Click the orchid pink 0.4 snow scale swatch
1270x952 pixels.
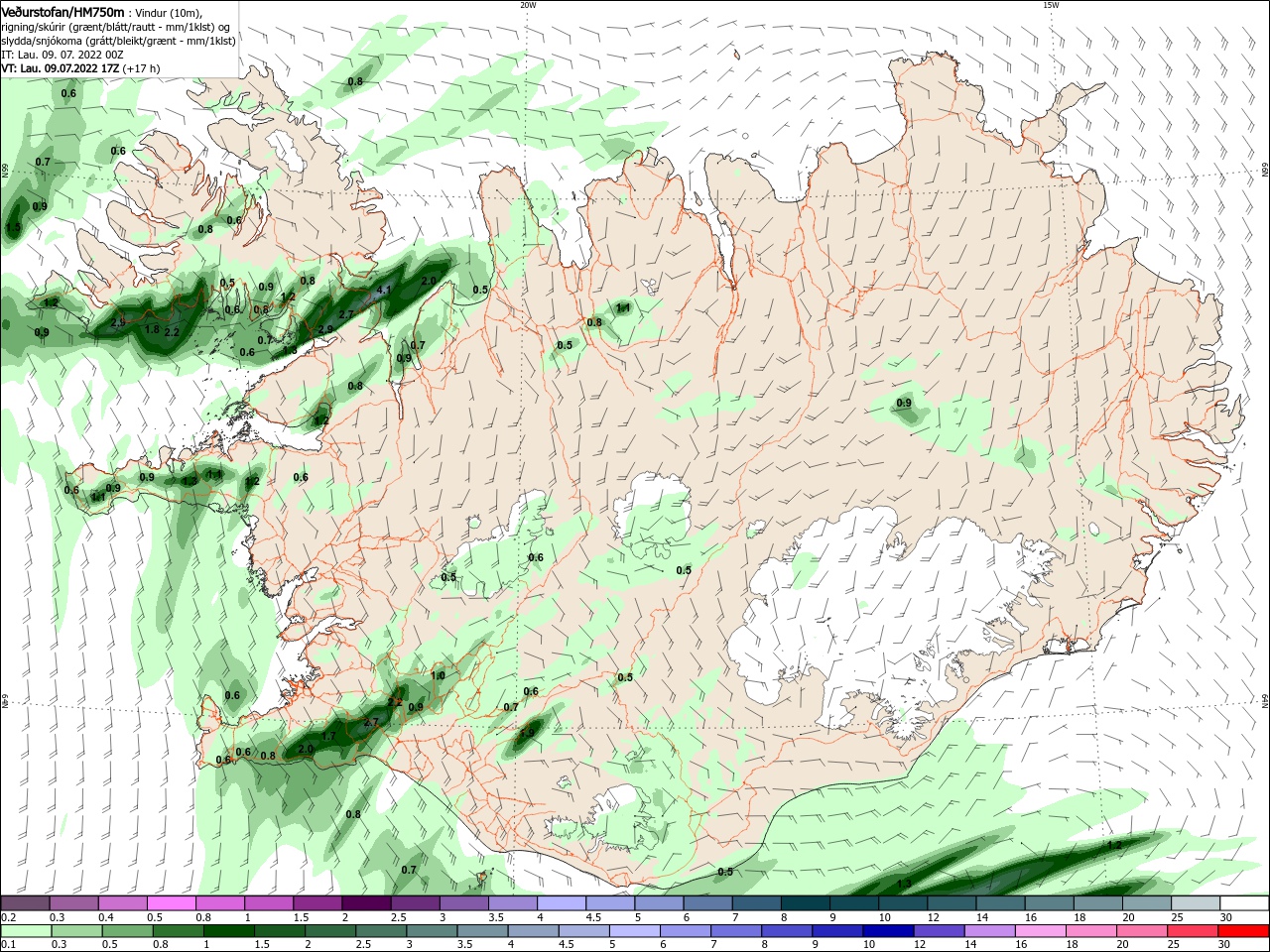(122, 902)
